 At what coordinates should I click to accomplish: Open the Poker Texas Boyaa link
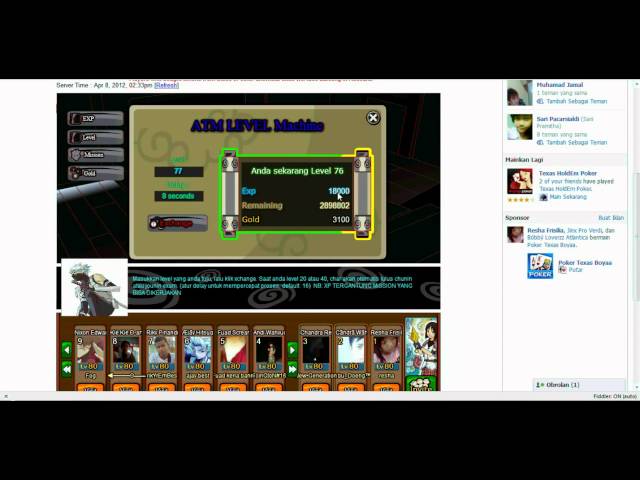pyautogui.click(x=585, y=263)
